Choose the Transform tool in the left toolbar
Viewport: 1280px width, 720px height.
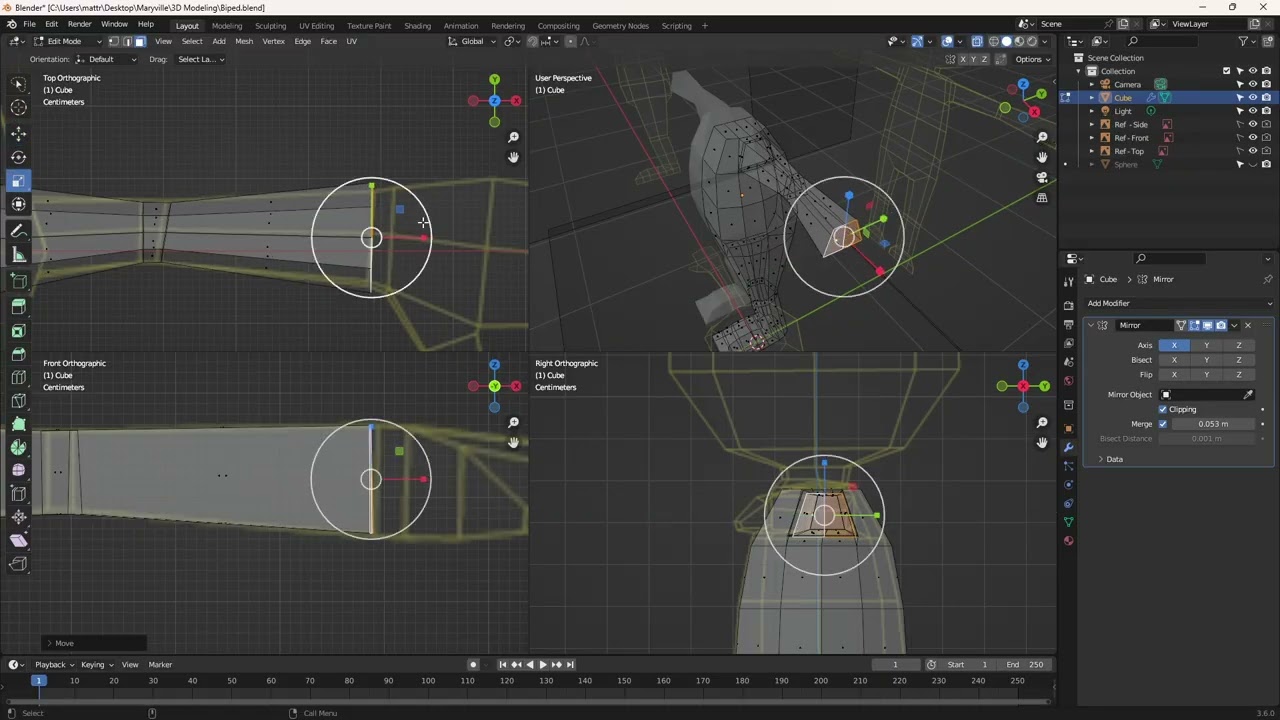click(18, 205)
